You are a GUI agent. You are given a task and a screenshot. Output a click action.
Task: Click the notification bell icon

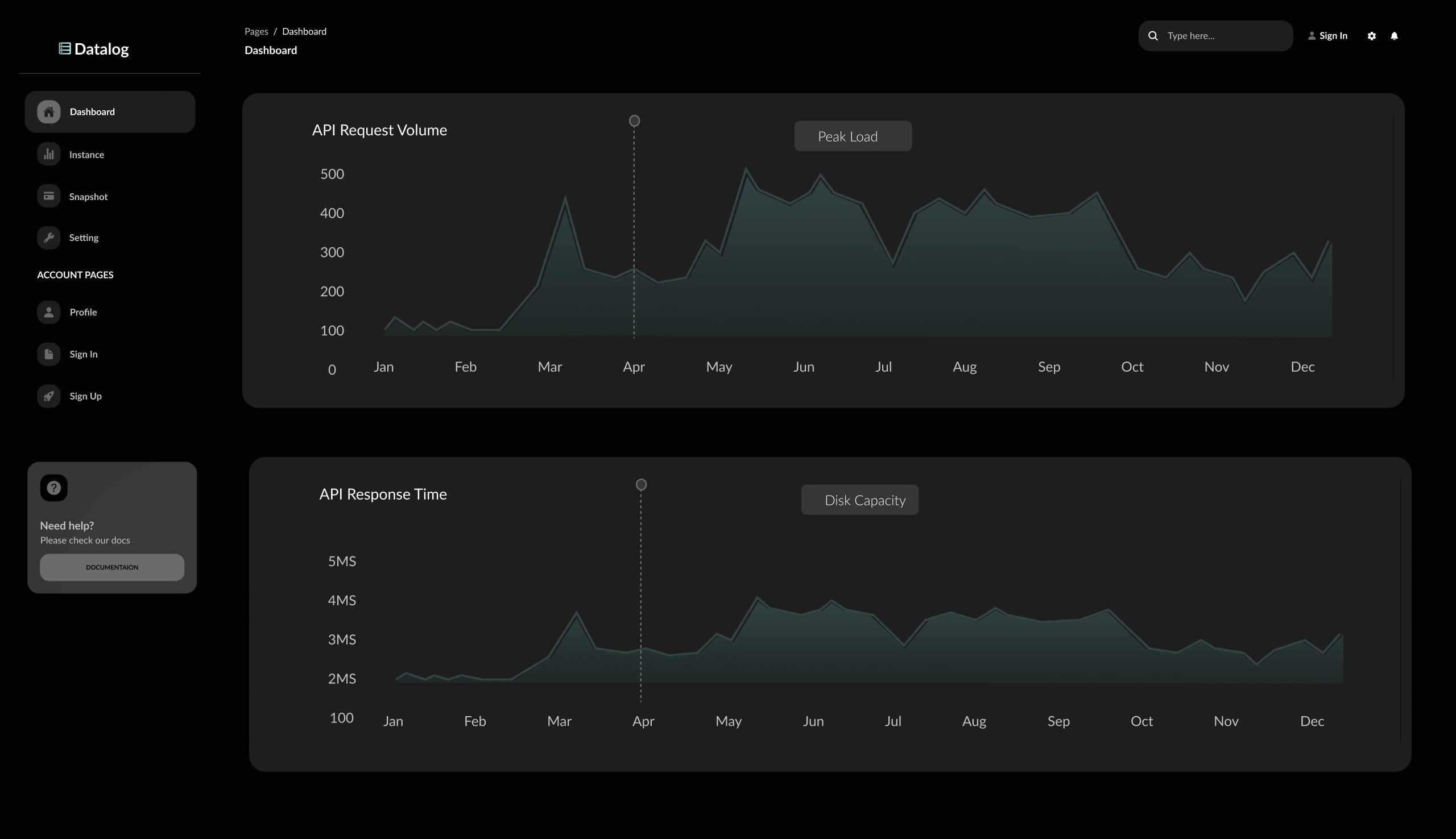click(x=1394, y=36)
